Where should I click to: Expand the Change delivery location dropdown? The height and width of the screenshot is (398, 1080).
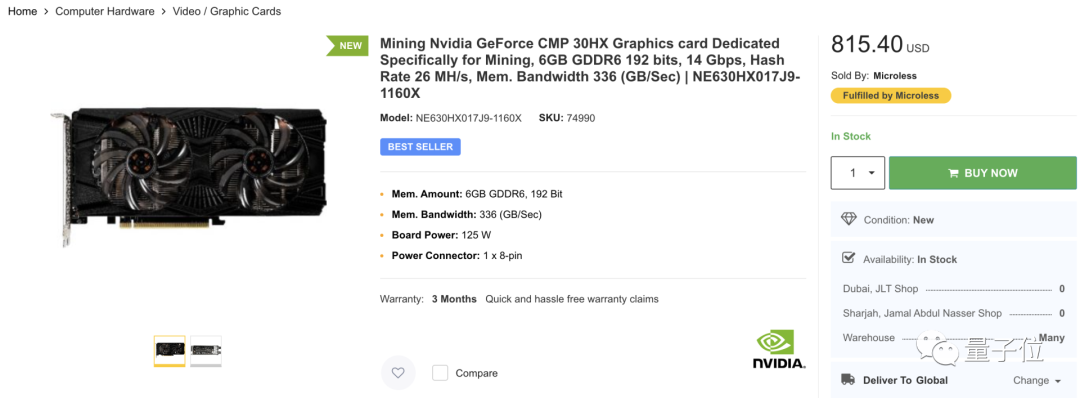(1037, 380)
